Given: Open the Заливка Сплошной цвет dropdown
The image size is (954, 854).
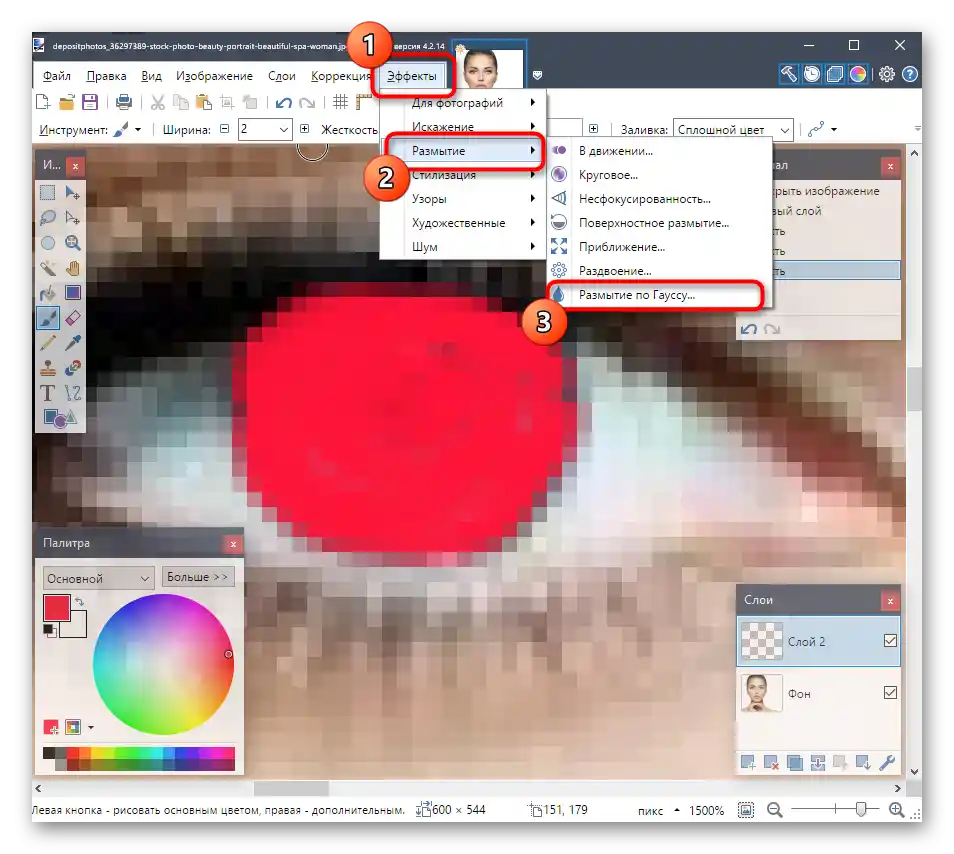Looking at the screenshot, I should click(733, 130).
